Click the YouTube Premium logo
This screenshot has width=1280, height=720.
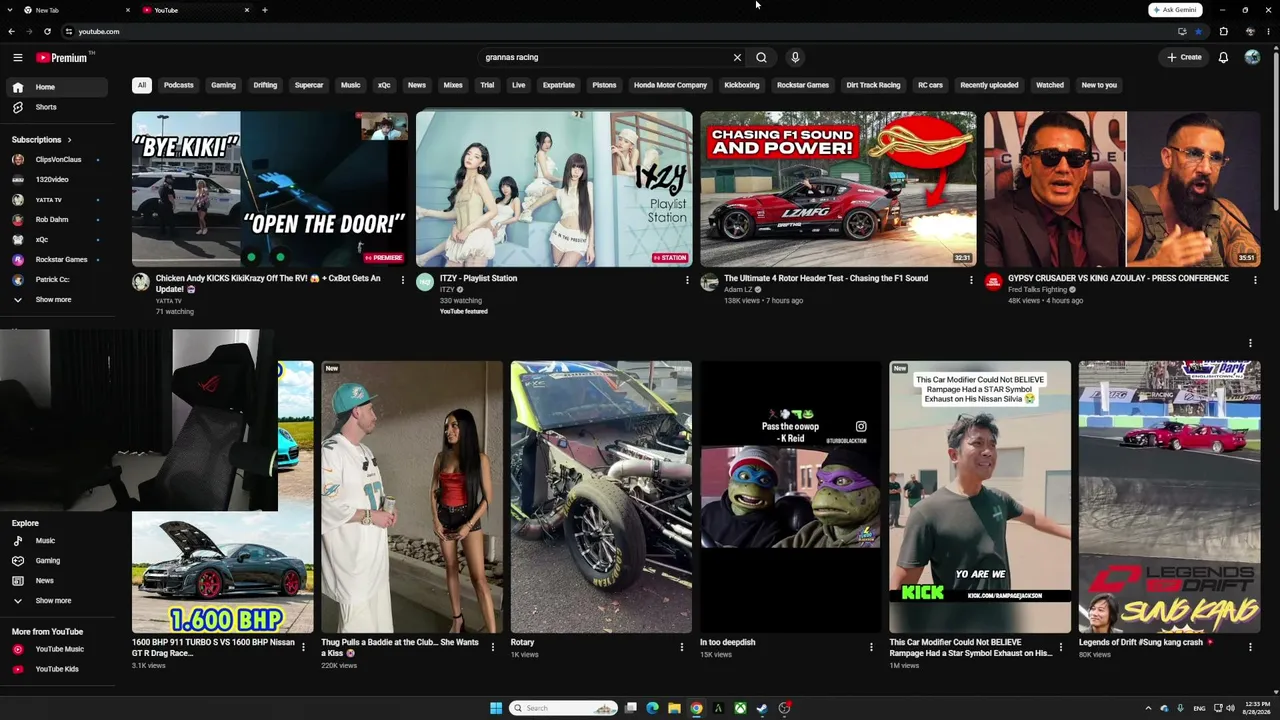tap(62, 58)
